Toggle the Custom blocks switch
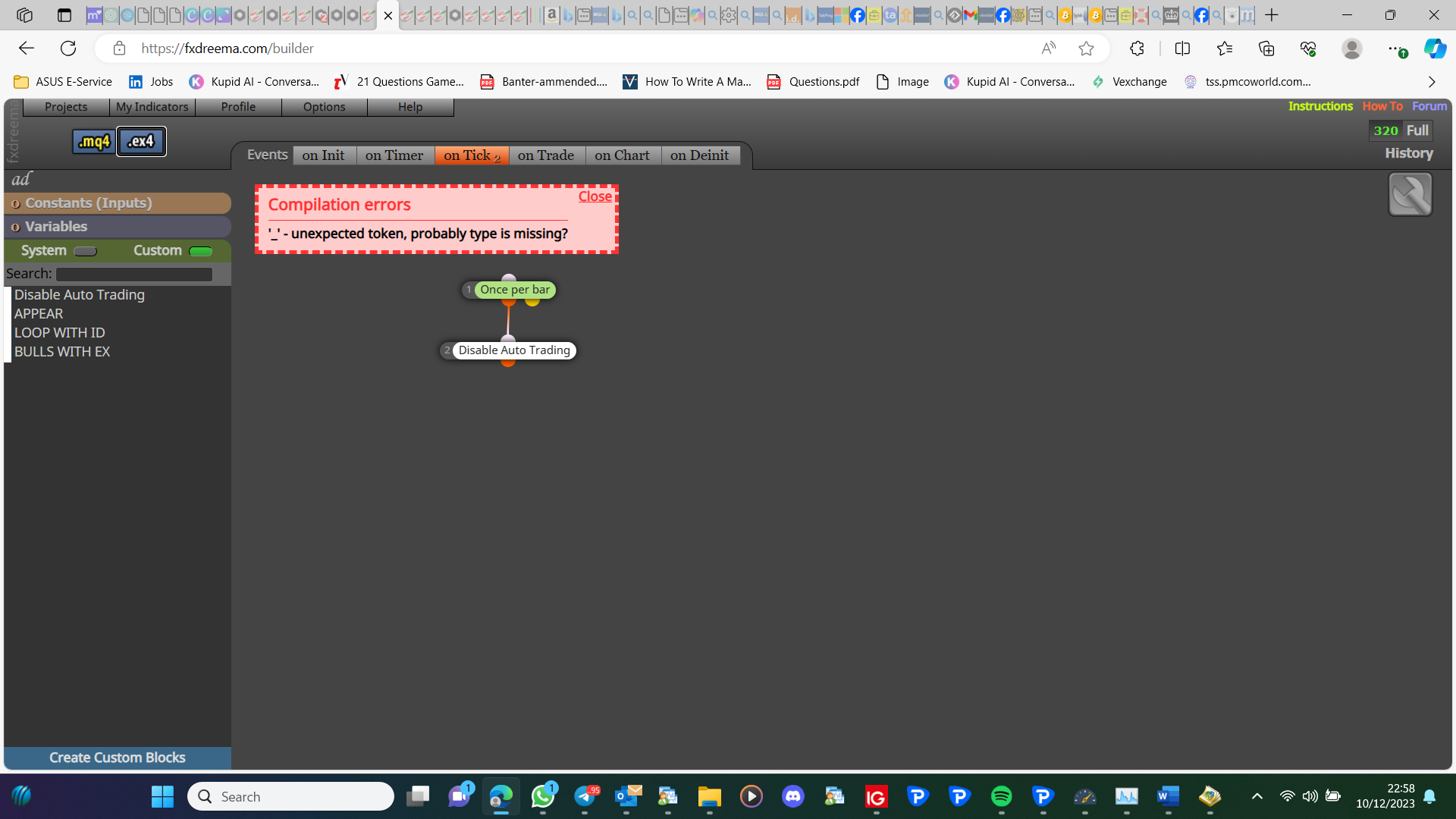This screenshot has width=1456, height=819. 201,251
